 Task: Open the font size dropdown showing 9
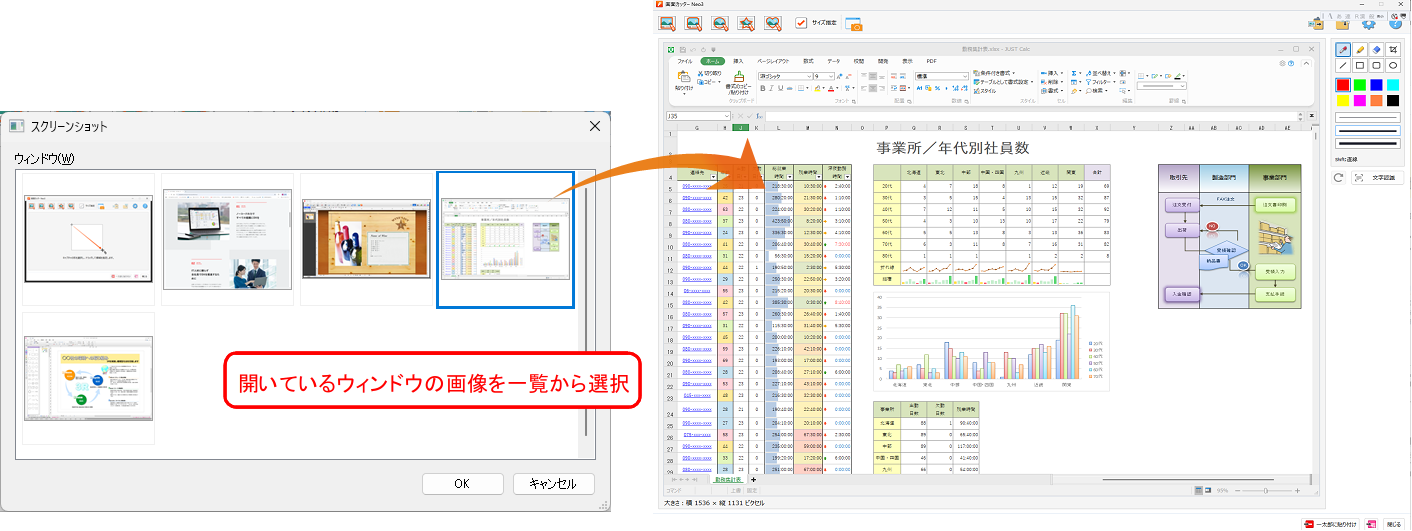pyautogui.click(x=830, y=76)
